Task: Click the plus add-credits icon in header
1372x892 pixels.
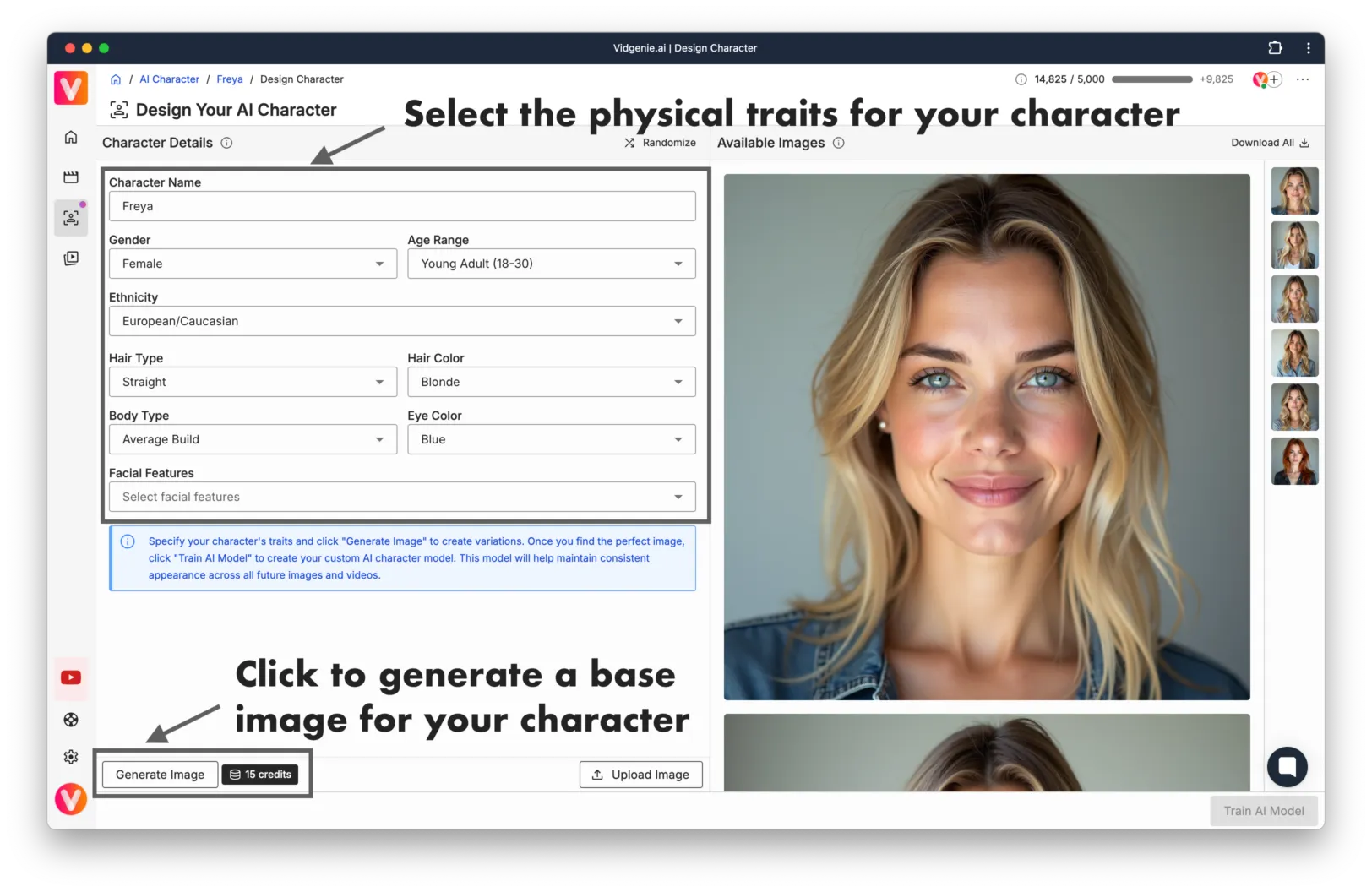Action: click(x=1275, y=79)
